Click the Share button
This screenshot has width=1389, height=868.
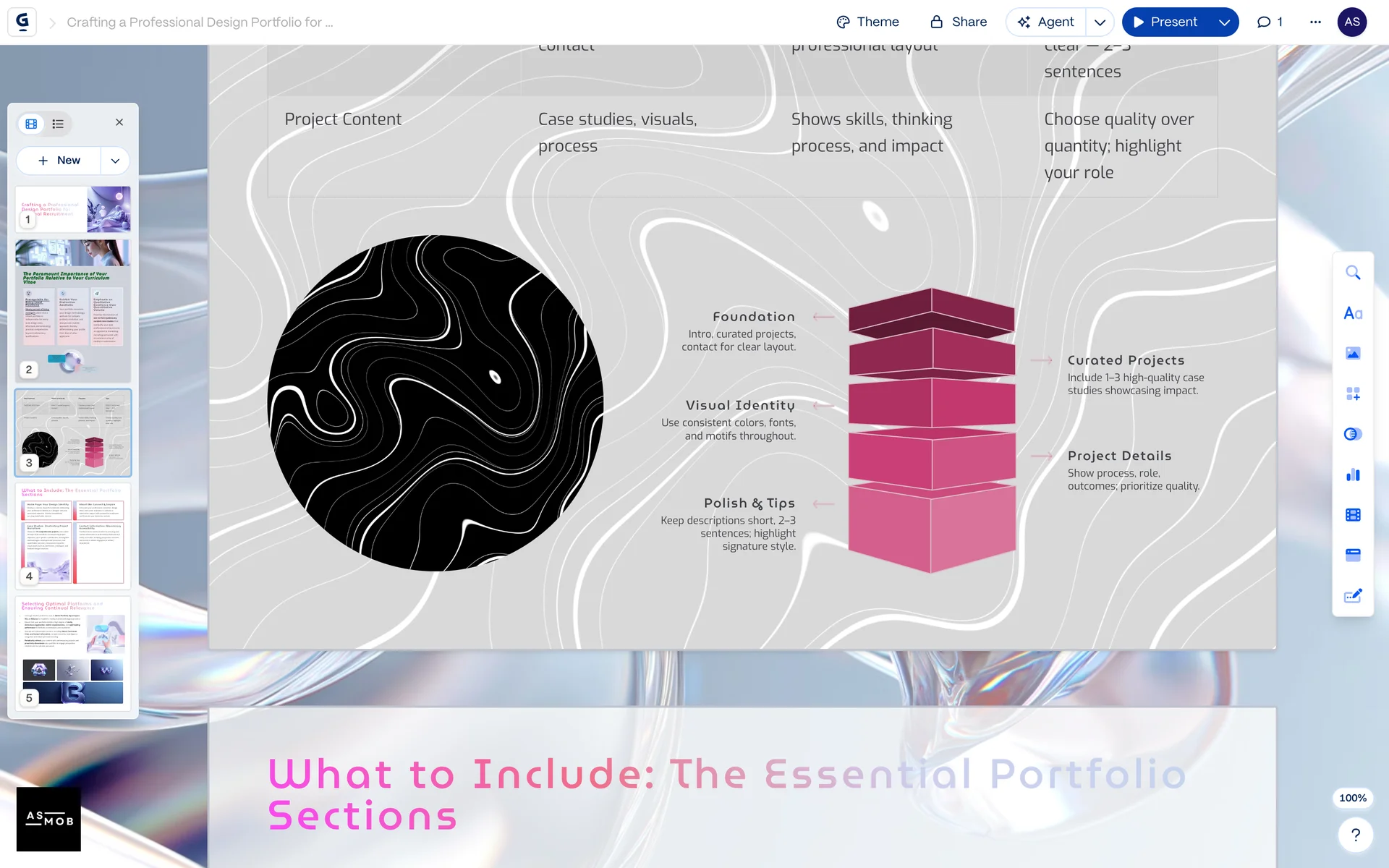click(x=959, y=22)
